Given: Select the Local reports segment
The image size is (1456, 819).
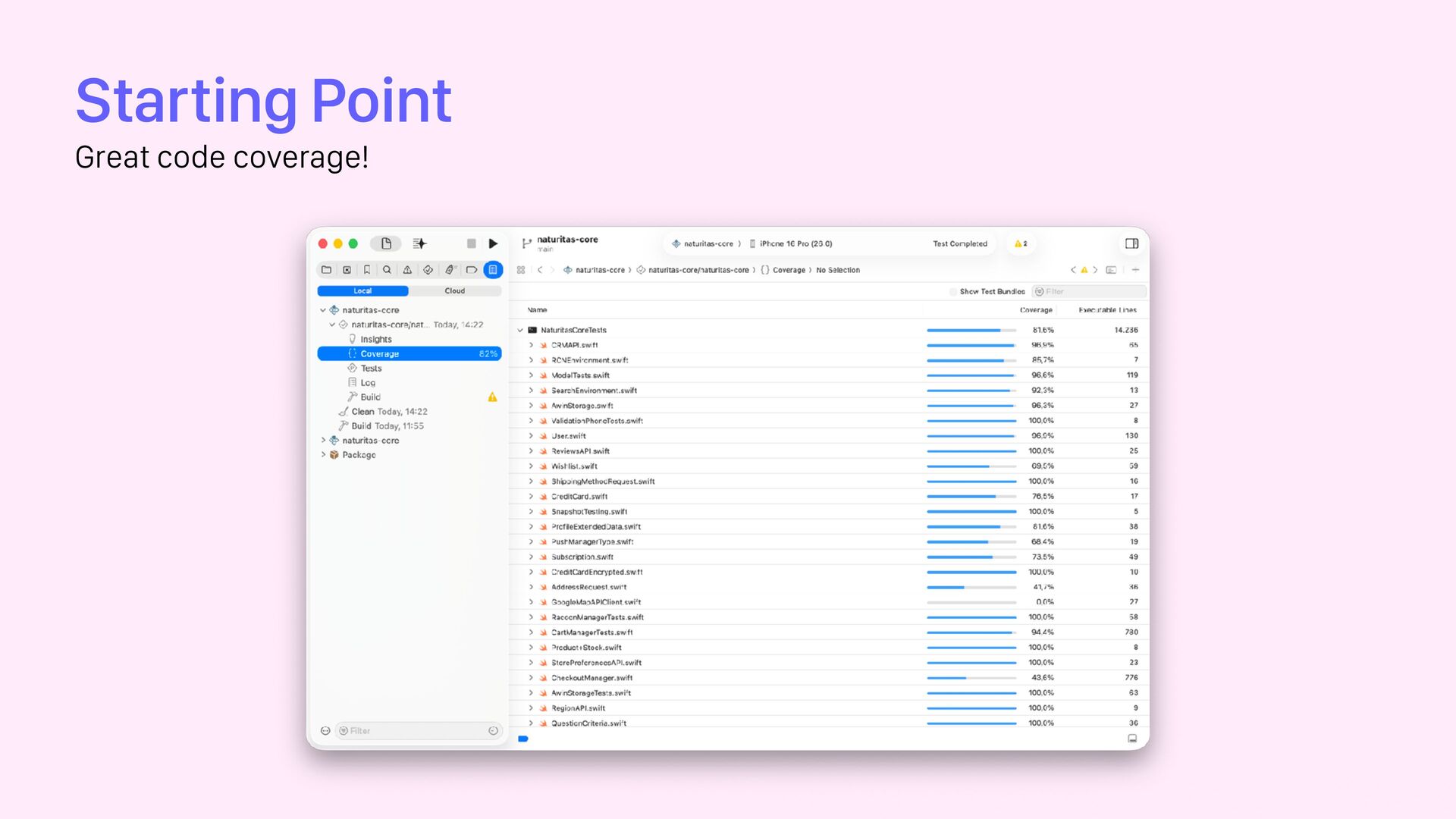Looking at the screenshot, I should [362, 291].
